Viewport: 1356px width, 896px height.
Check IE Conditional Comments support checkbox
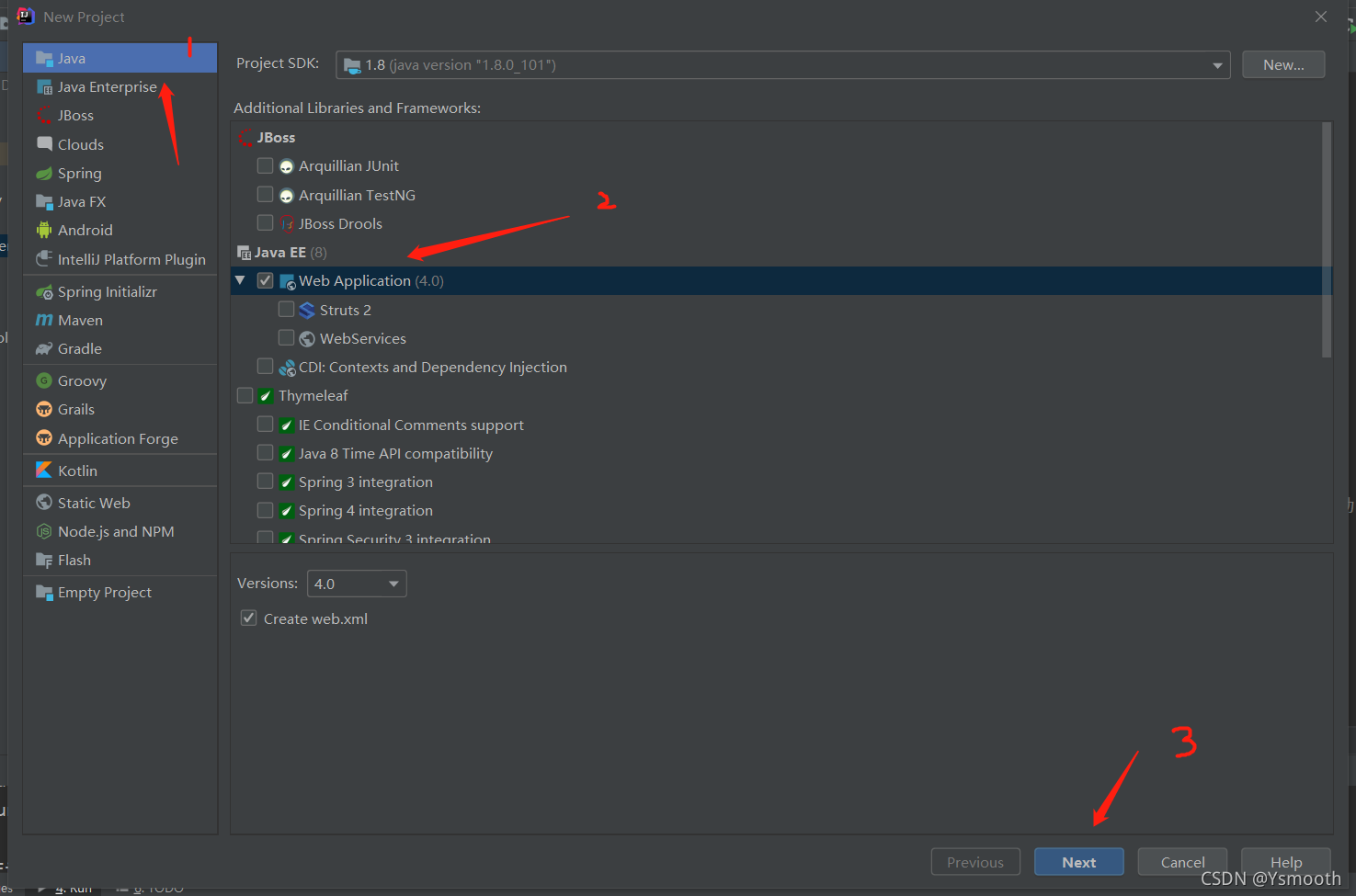coord(266,425)
